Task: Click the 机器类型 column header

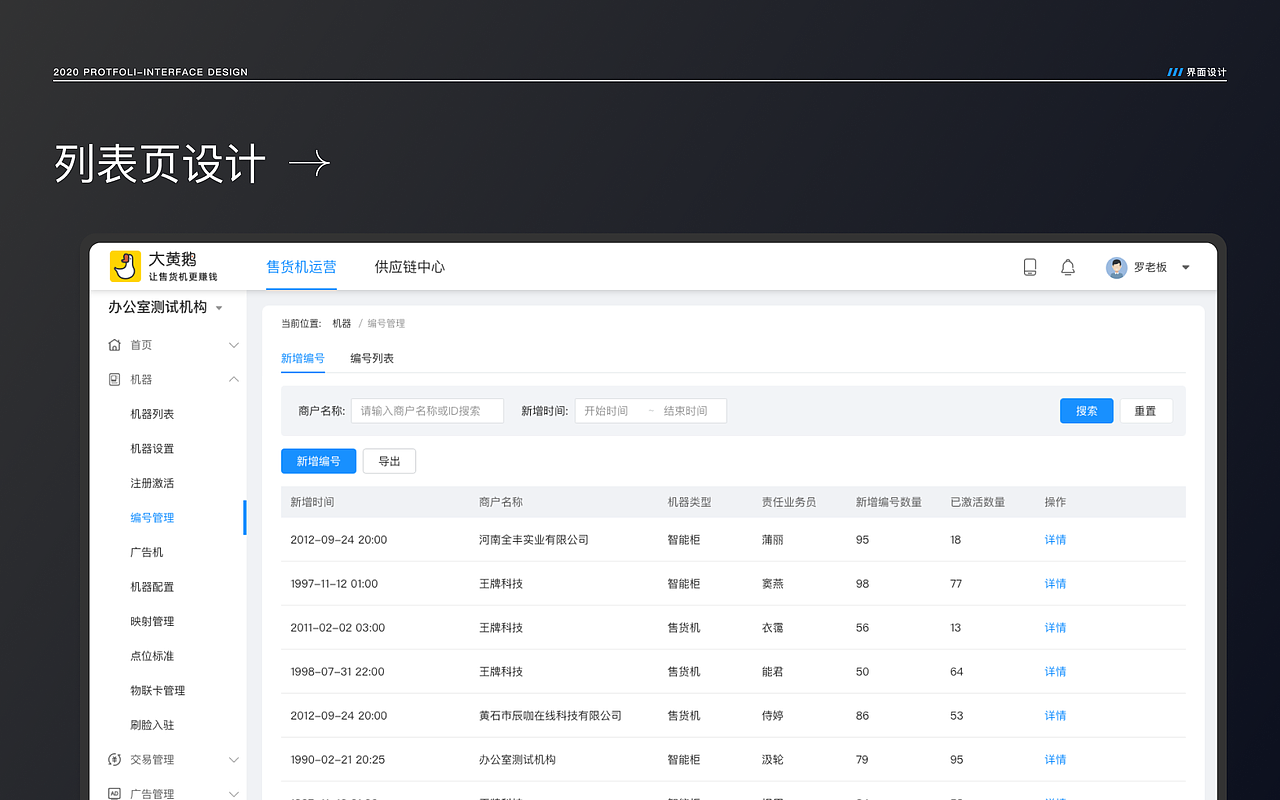Action: click(x=689, y=502)
